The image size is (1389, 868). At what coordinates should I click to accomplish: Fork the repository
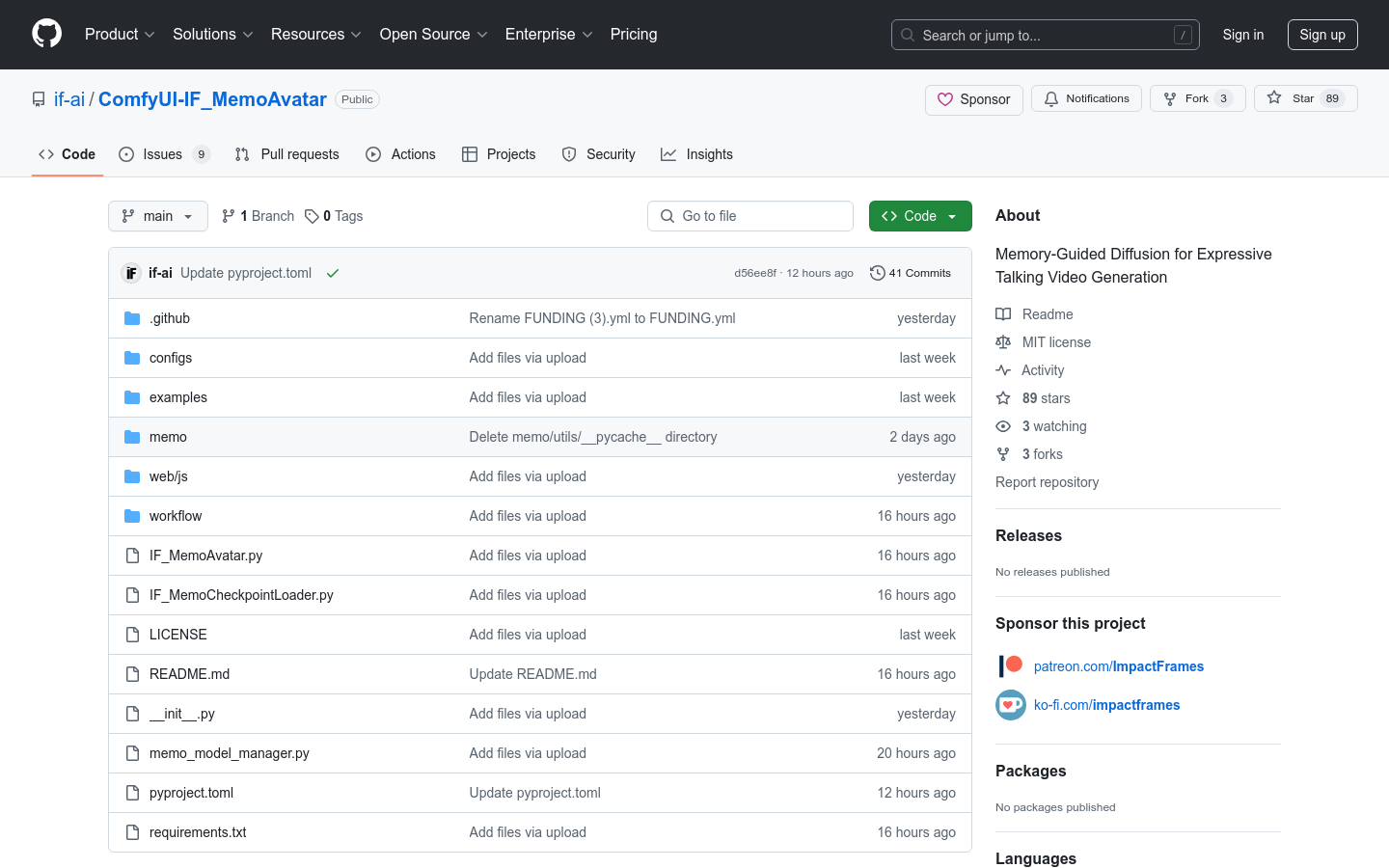[x=1198, y=98]
